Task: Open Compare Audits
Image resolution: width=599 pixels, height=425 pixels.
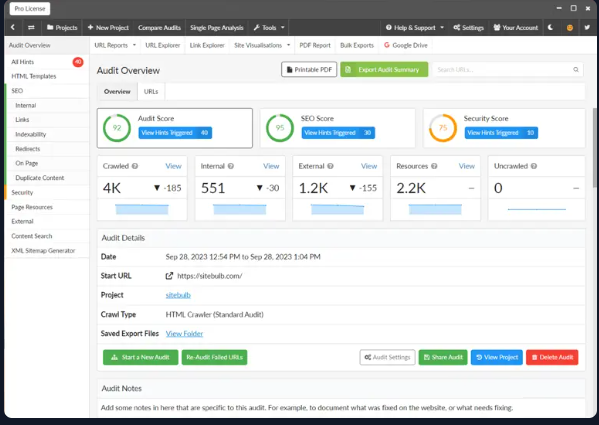Action: tap(159, 27)
